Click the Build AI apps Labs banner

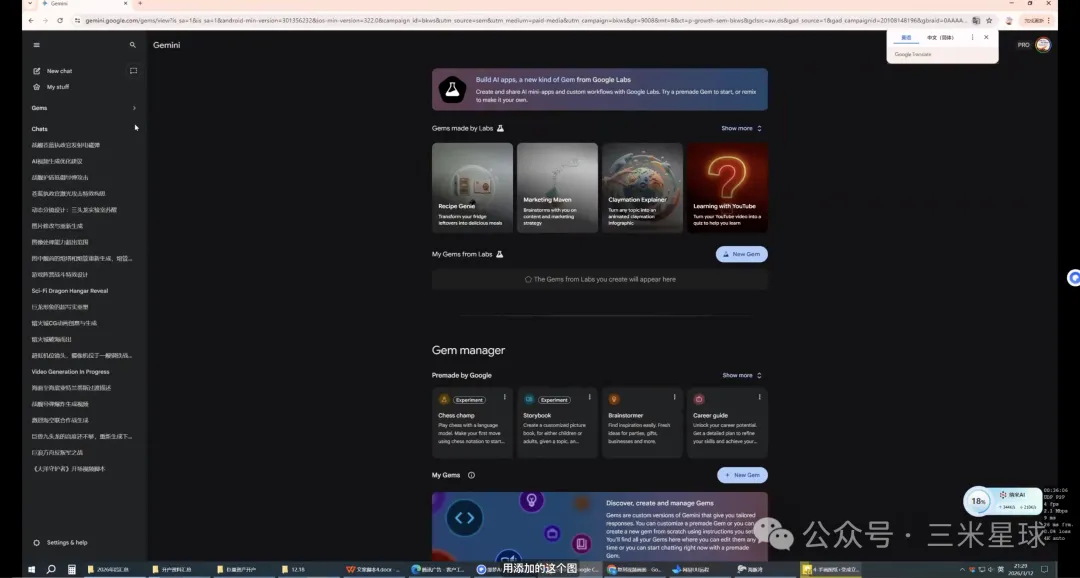click(600, 89)
